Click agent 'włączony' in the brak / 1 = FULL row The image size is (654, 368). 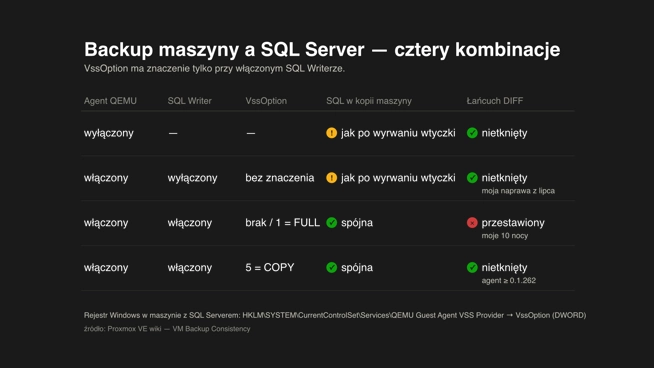click(x=106, y=223)
